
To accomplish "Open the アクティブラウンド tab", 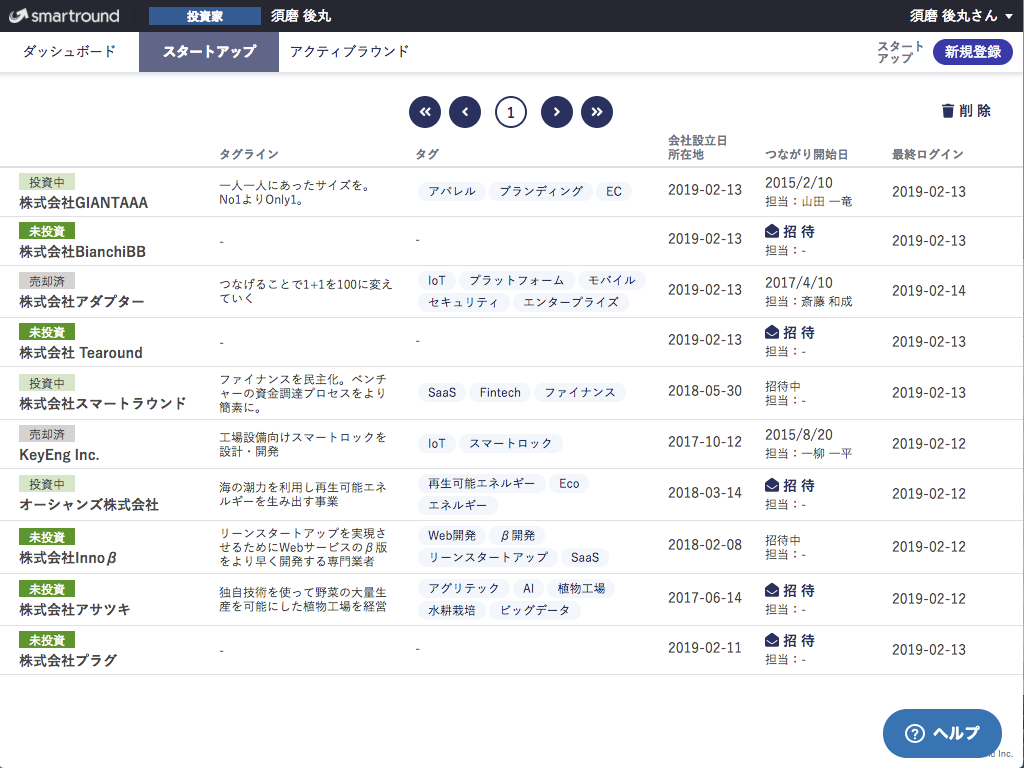I will (349, 52).
